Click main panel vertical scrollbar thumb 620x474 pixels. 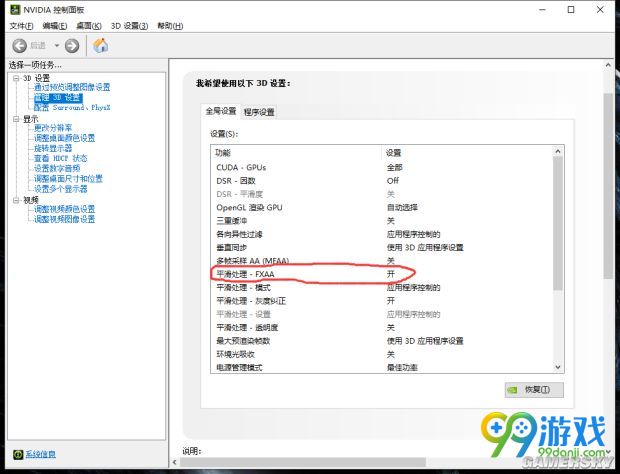tap(608, 186)
